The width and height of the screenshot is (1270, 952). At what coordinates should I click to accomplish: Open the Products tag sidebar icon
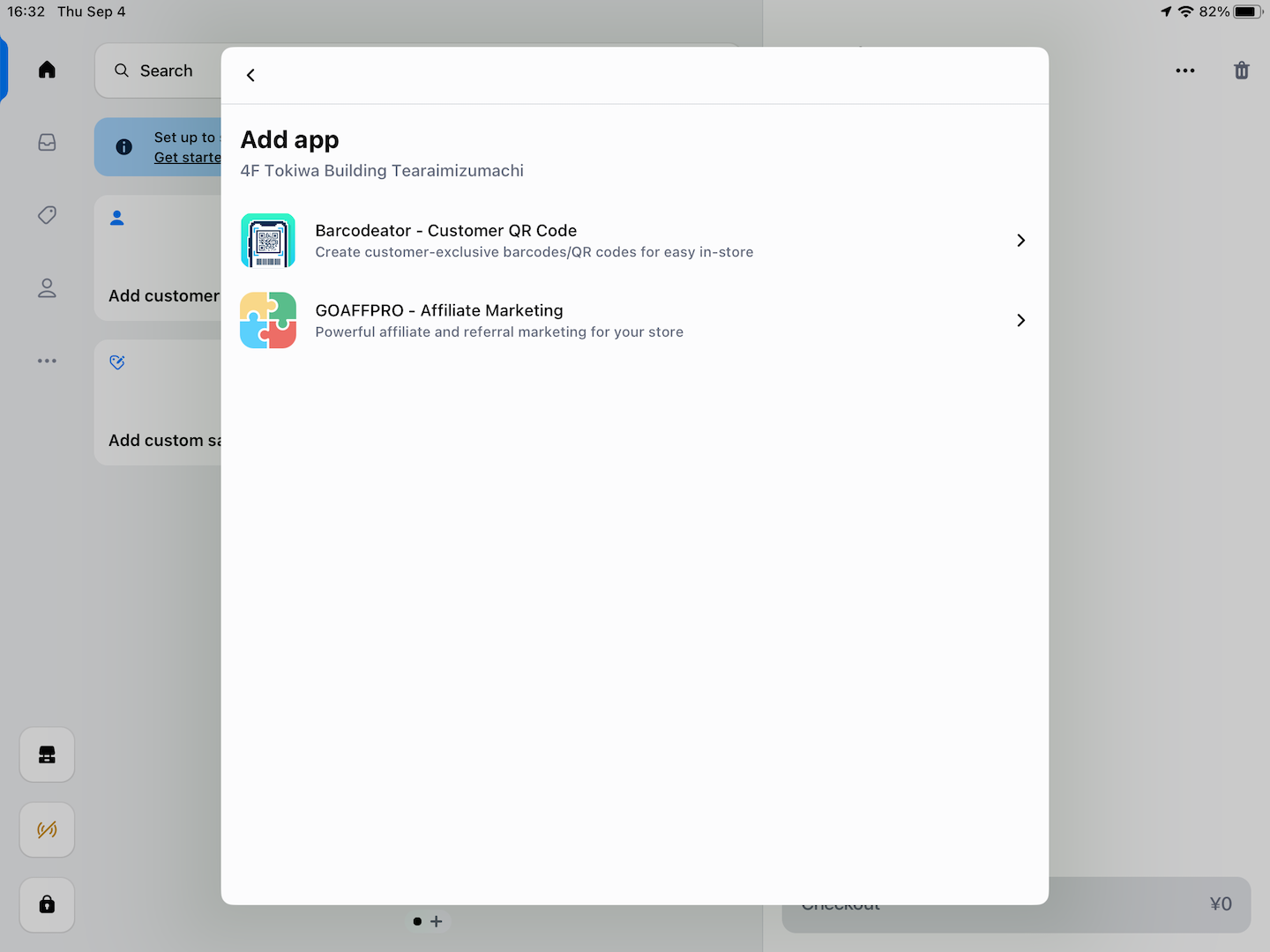(x=48, y=215)
